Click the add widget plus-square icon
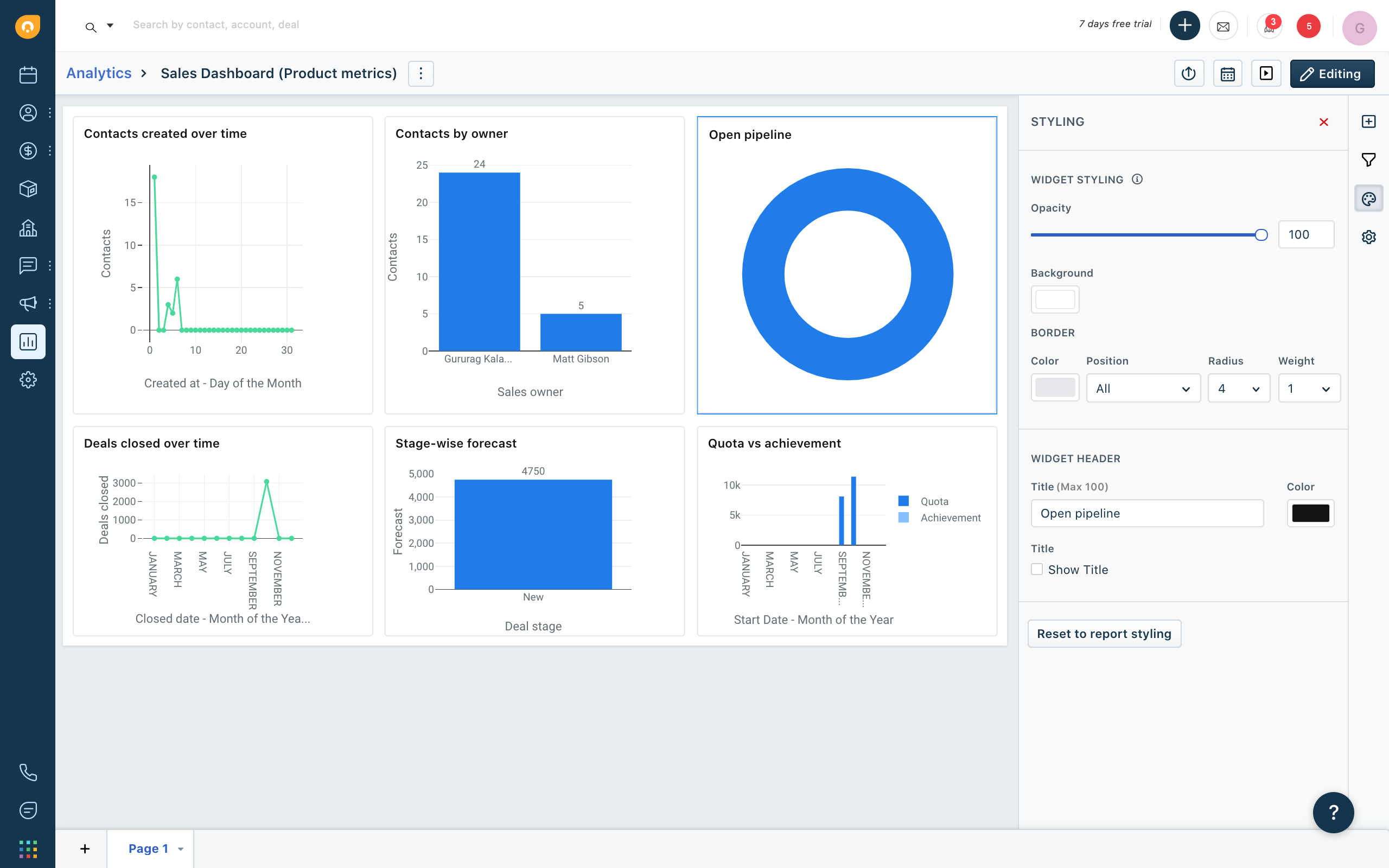Viewport: 1389px width, 868px height. click(x=1368, y=122)
